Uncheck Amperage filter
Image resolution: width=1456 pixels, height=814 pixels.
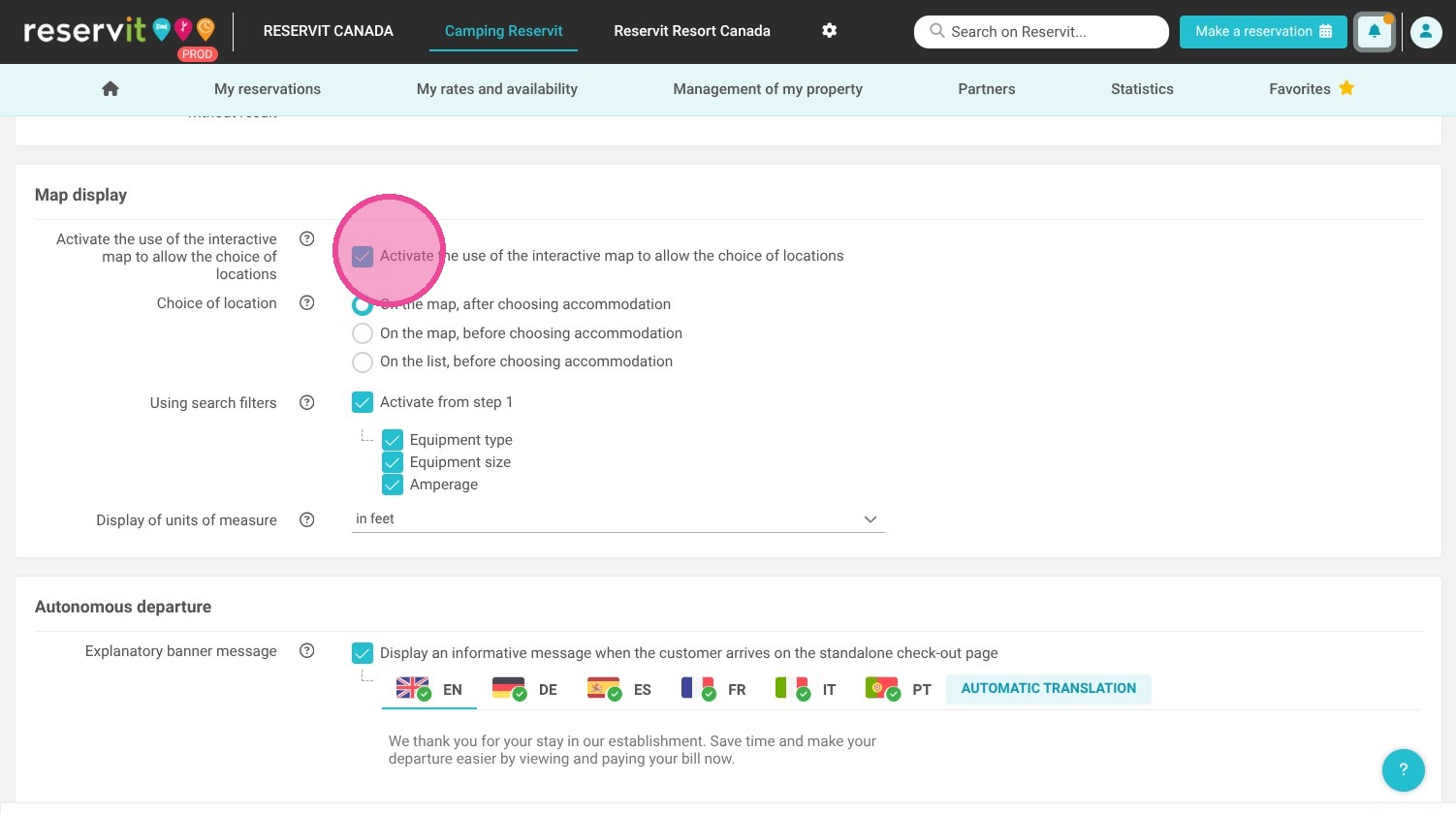pos(393,485)
